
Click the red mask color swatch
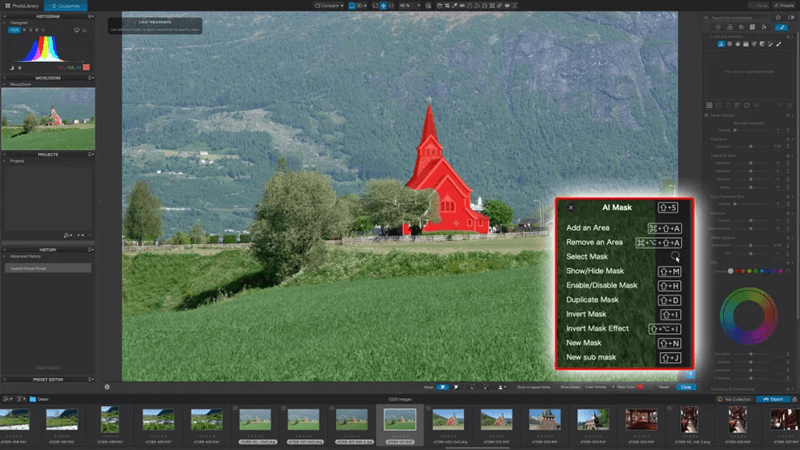640,386
